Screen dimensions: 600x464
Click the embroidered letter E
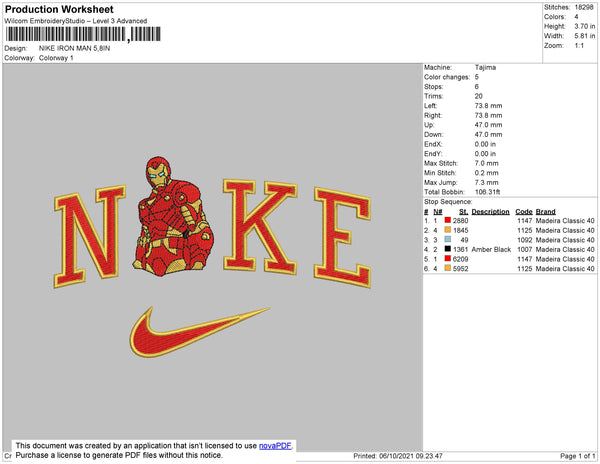click(342, 237)
